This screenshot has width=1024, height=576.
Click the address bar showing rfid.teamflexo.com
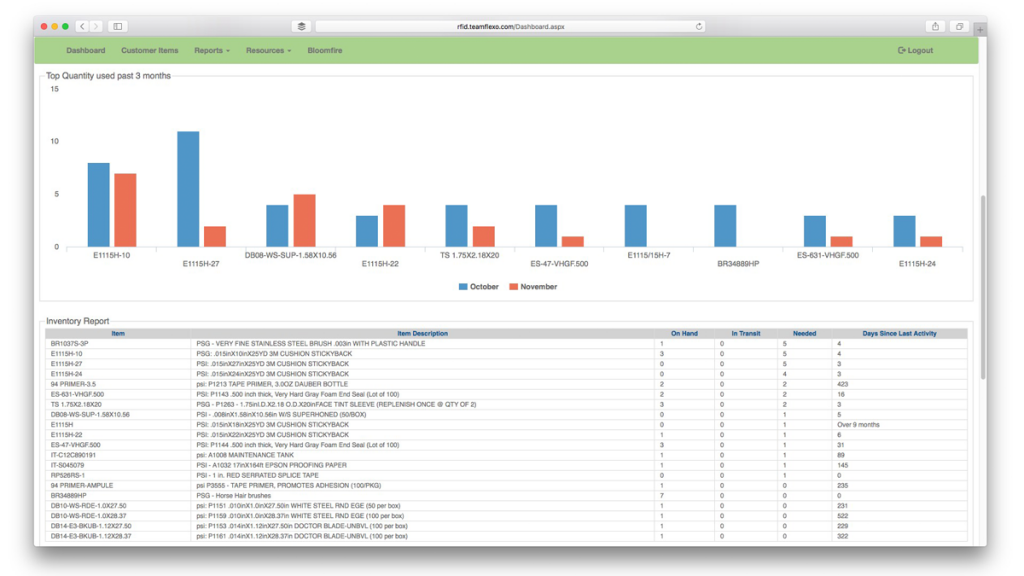[x=510, y=27]
